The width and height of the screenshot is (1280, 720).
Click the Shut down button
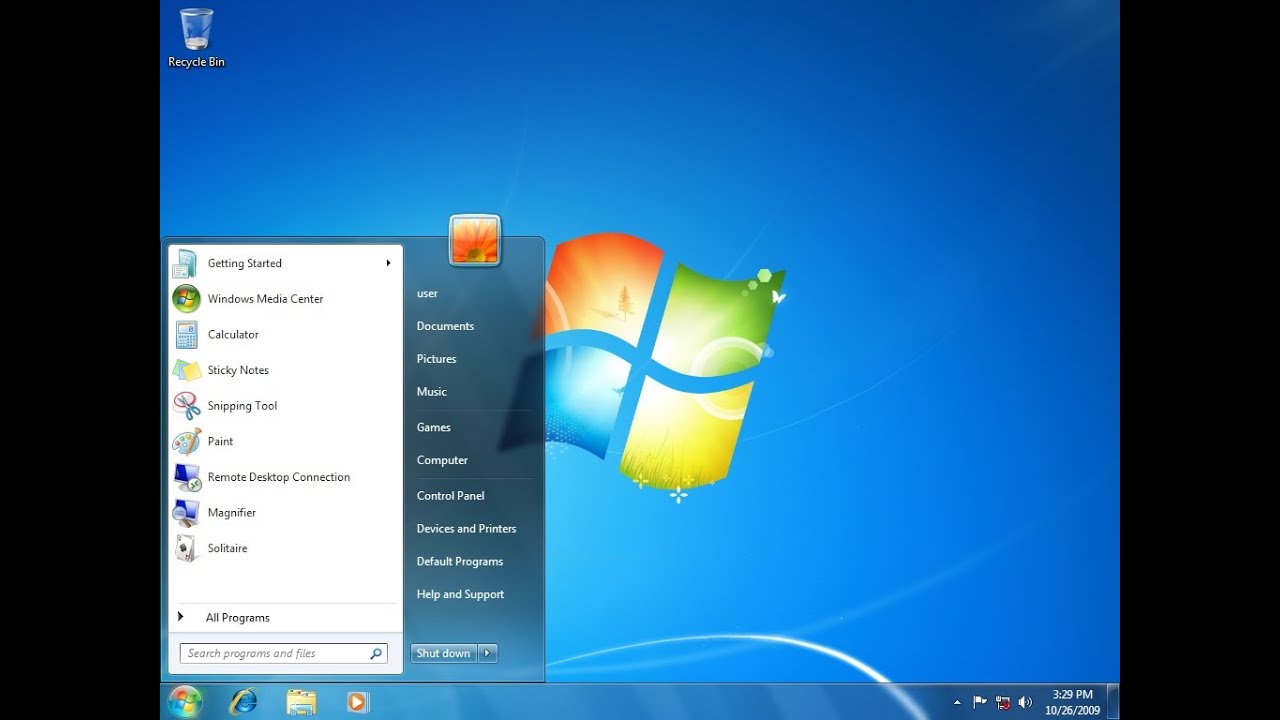click(444, 653)
